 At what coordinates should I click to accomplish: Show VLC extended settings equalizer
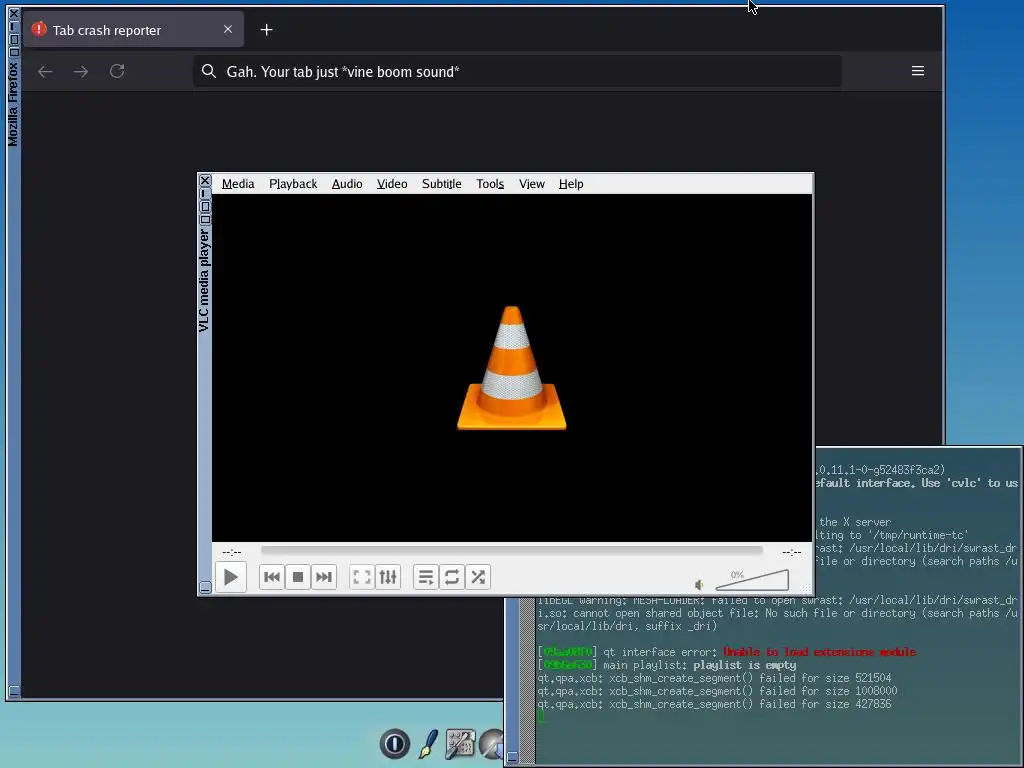pyautogui.click(x=388, y=577)
